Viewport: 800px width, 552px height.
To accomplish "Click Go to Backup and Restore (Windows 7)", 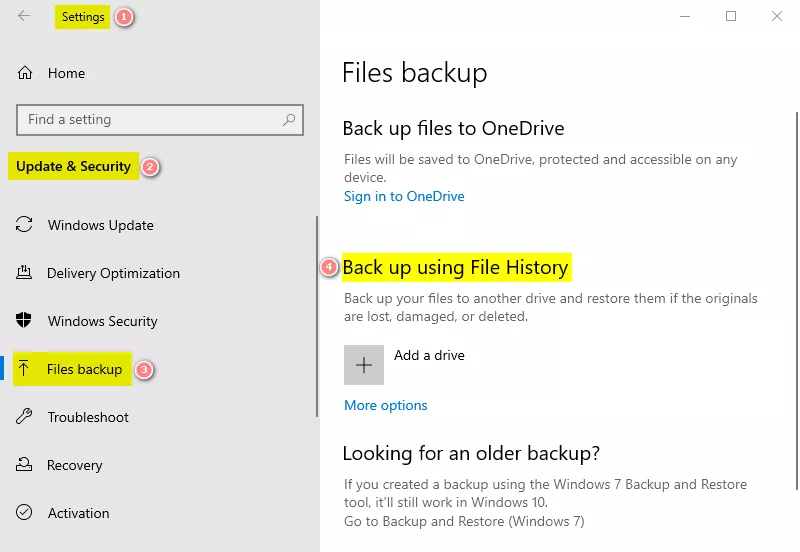I will [x=464, y=521].
